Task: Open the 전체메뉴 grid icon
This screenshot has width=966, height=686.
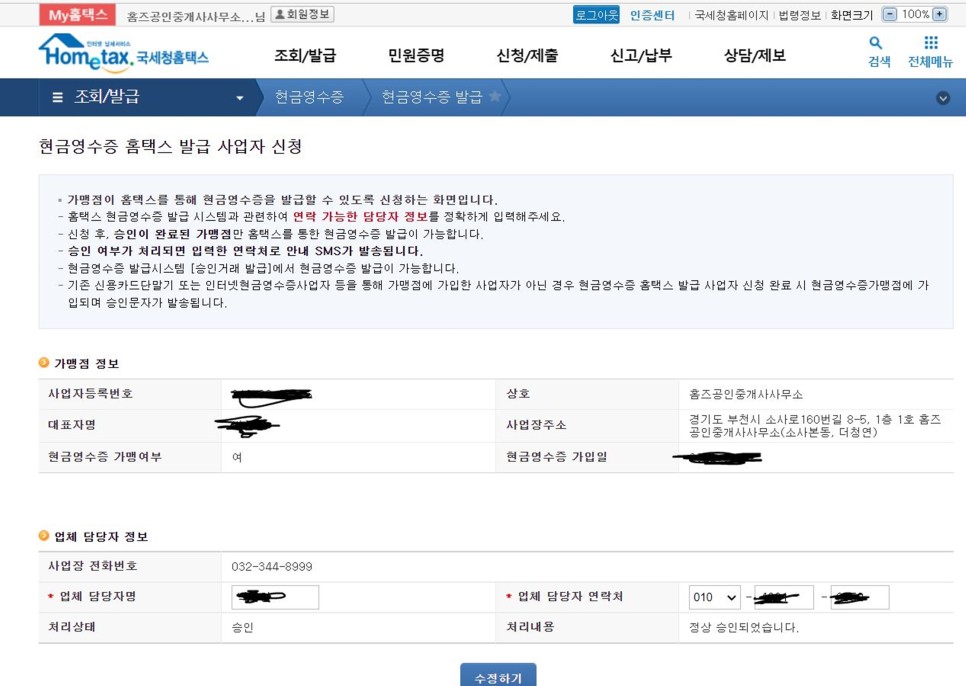Action: (x=931, y=42)
